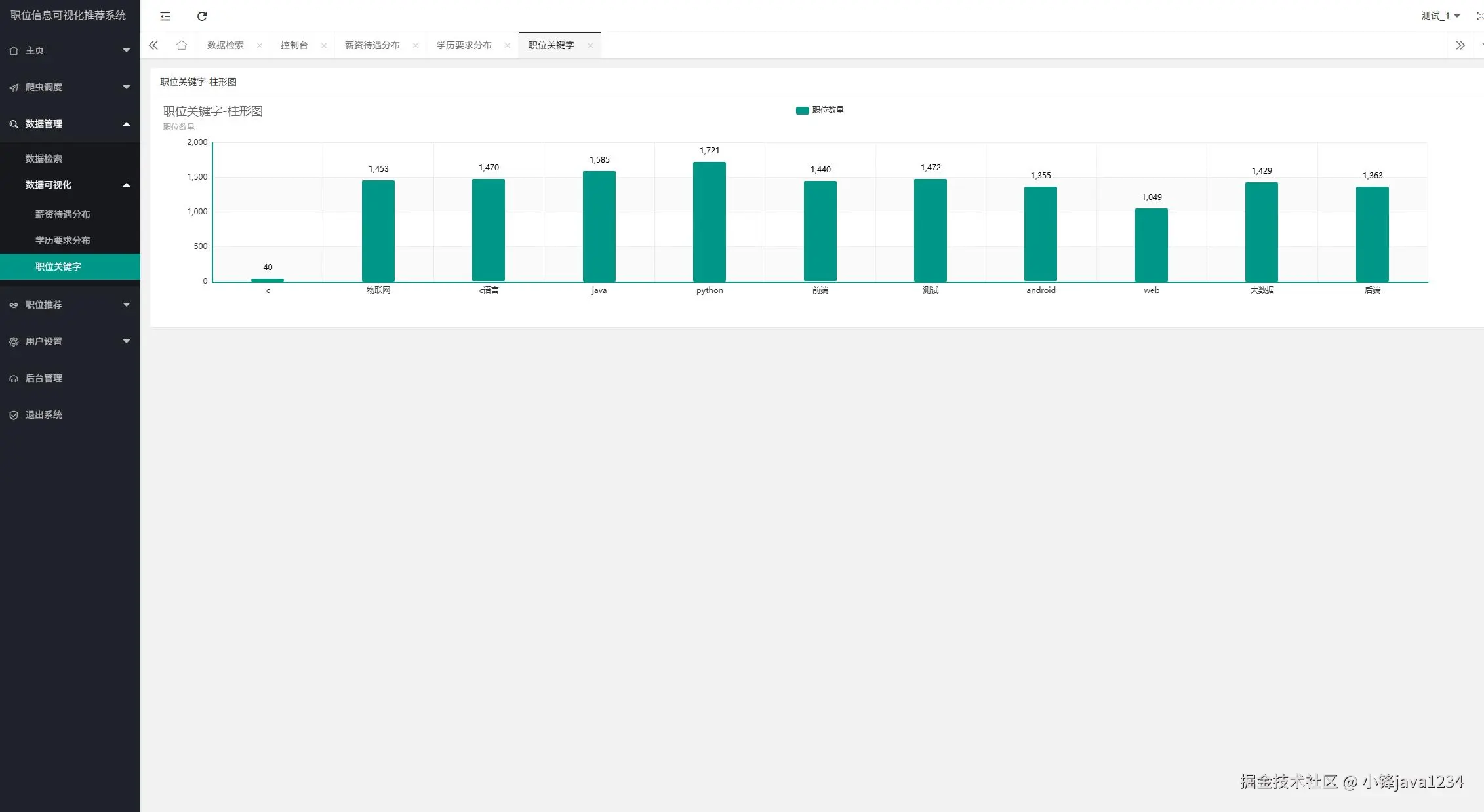
Task: Click 退出系统 to log out
Action: 44,415
